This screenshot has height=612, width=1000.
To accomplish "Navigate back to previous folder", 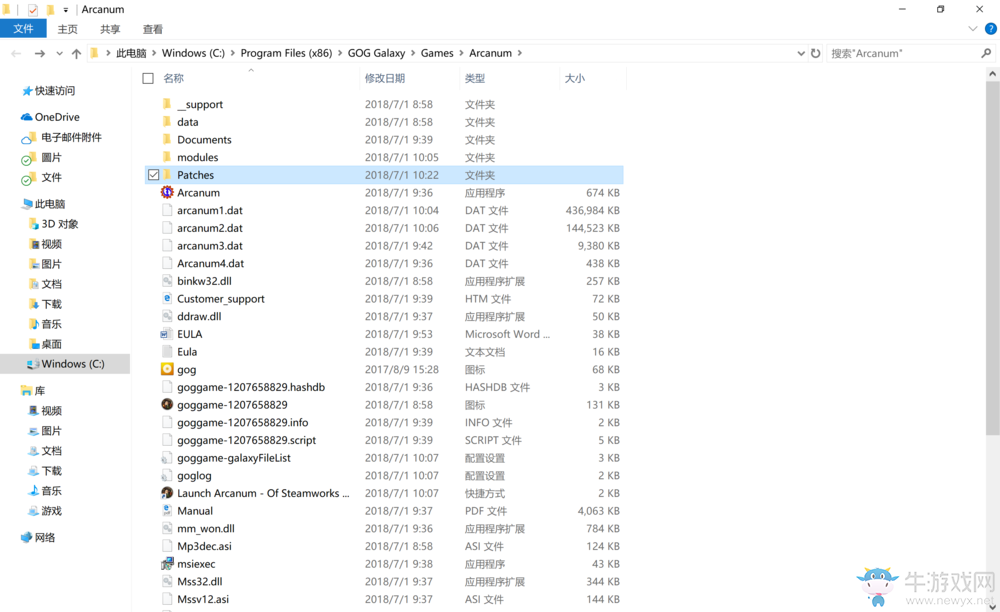I will pos(17,54).
